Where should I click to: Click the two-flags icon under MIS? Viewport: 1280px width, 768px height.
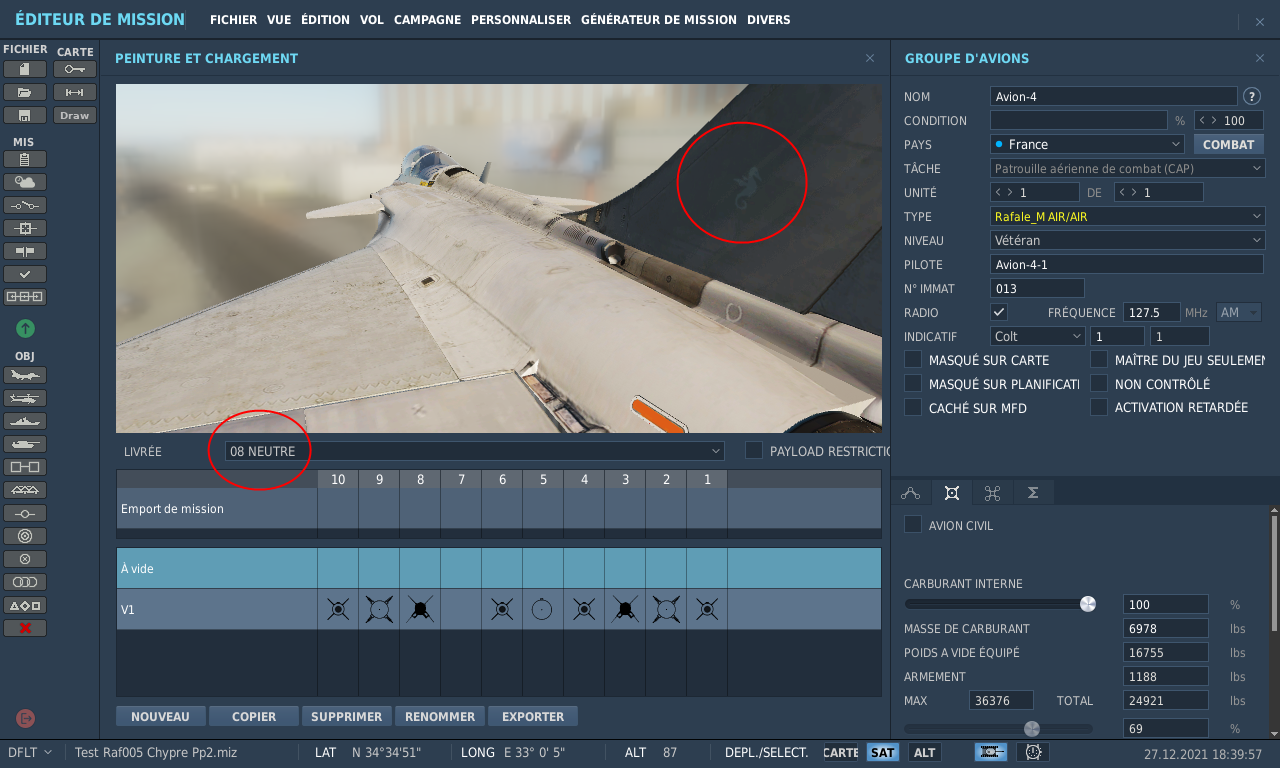pos(25,251)
